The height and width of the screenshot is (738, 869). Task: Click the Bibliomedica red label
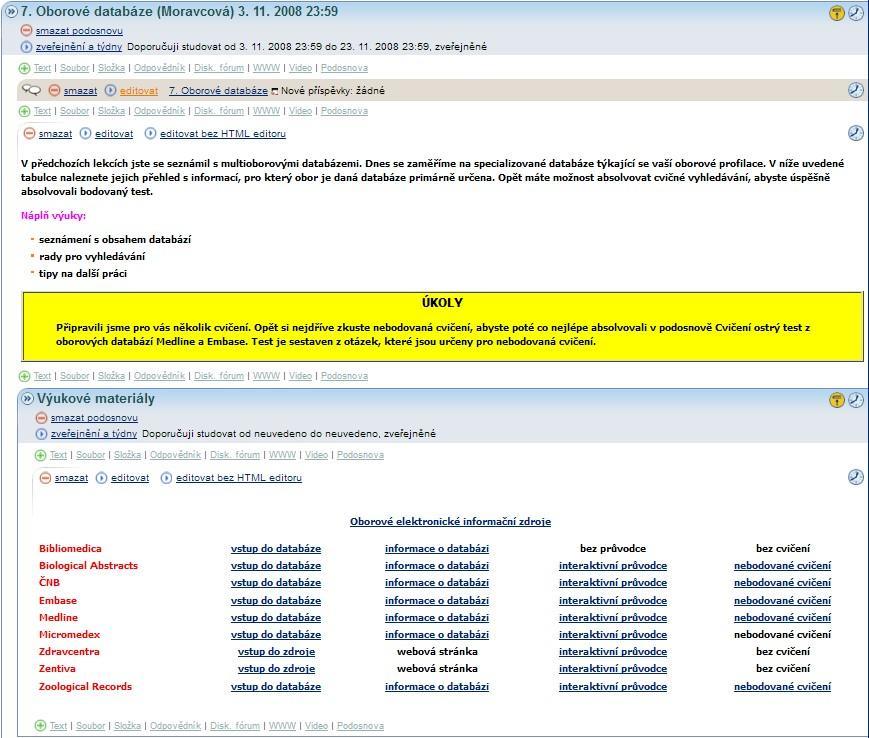pyautogui.click(x=70, y=549)
